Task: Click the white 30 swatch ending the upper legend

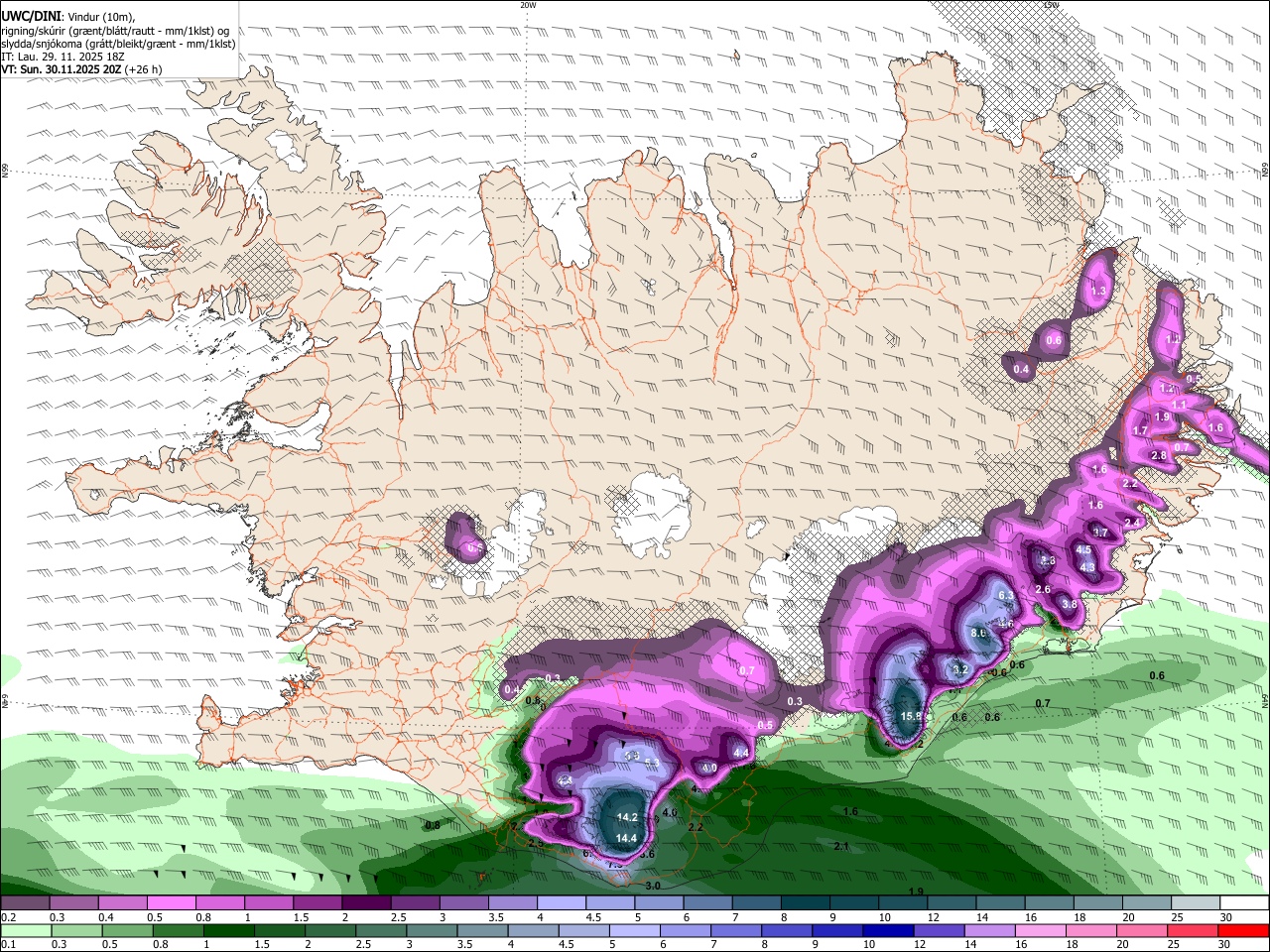Action: point(1243,902)
